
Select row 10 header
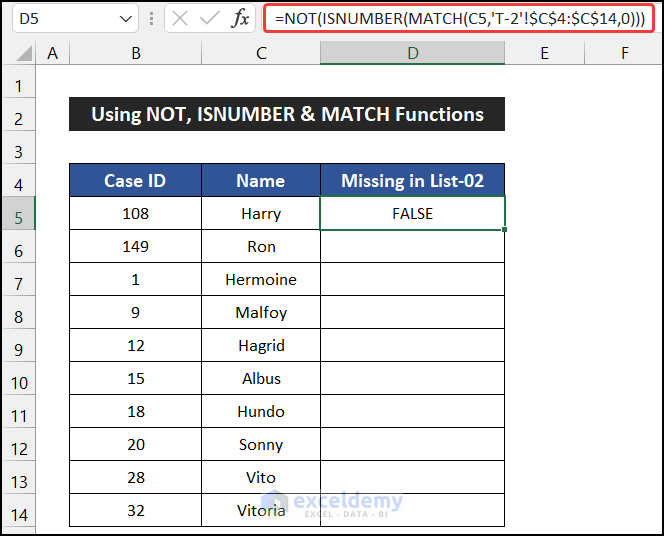[18, 378]
